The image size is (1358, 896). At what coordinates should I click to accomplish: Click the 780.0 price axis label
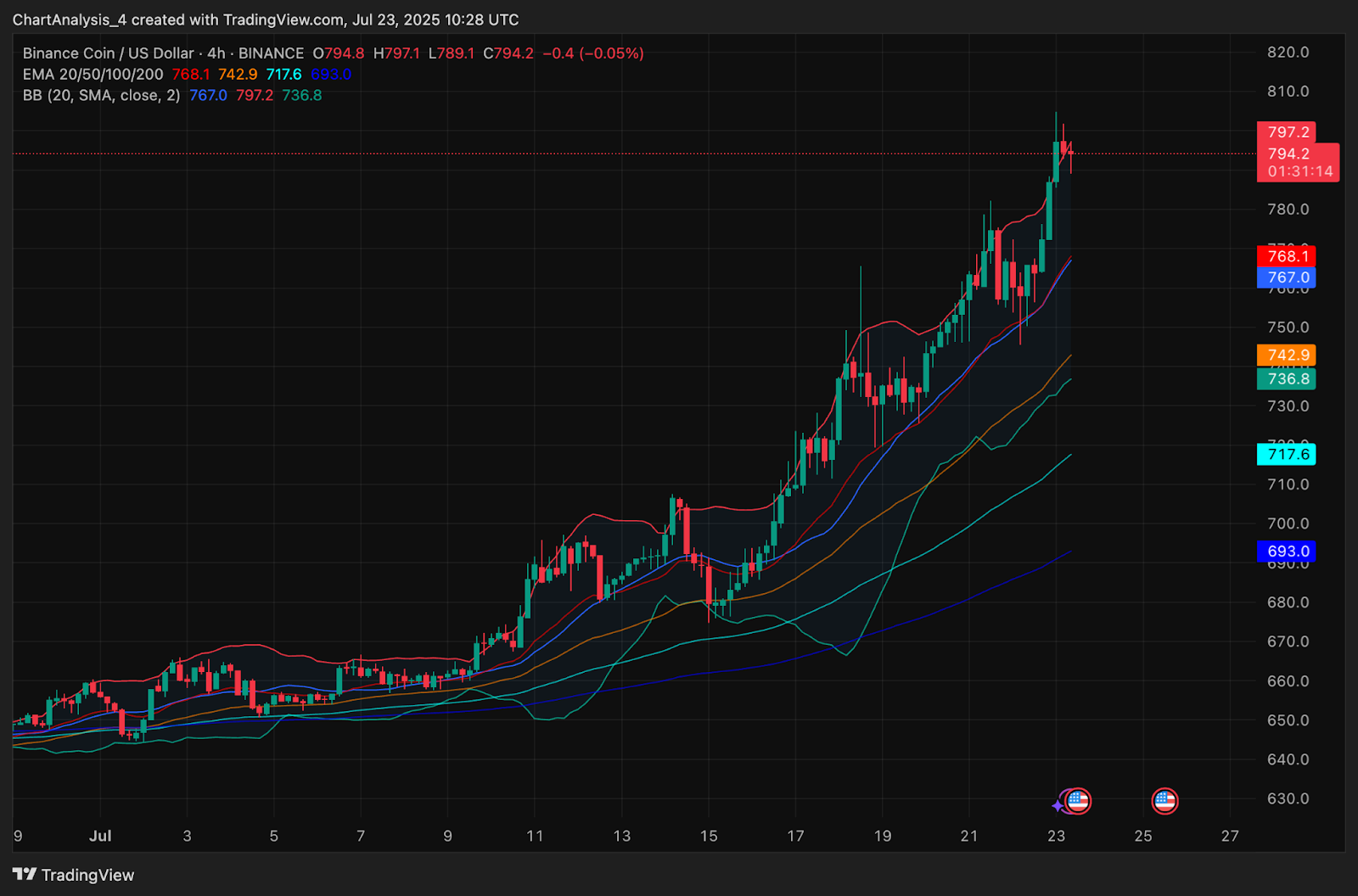pyautogui.click(x=1288, y=210)
